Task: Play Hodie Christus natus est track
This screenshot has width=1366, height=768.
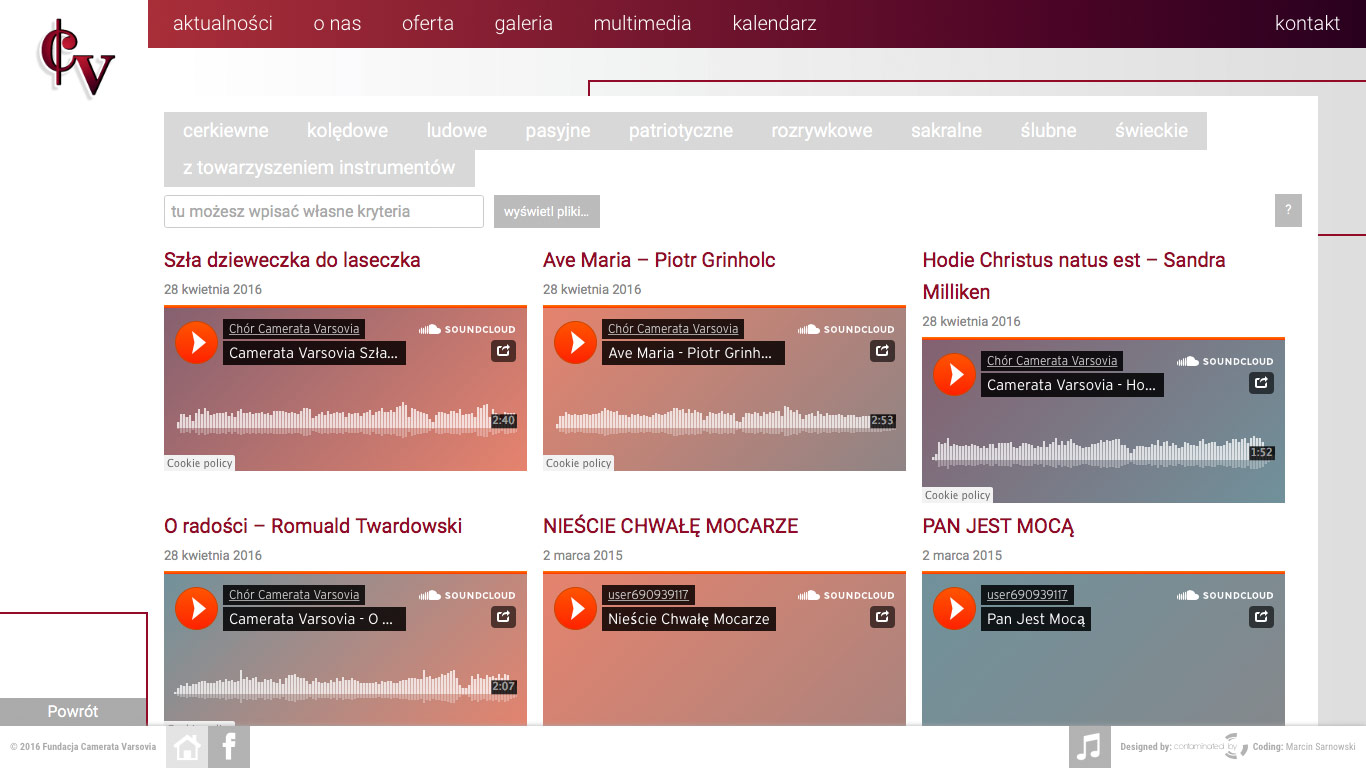Action: coord(954,375)
